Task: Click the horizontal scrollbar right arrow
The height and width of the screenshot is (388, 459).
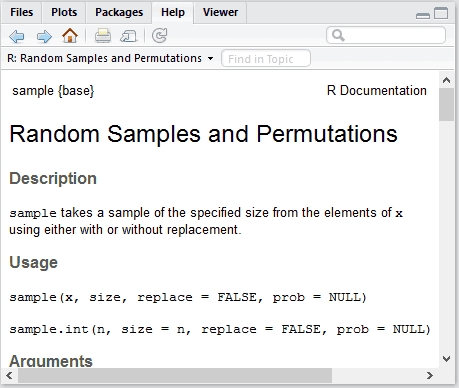Action: point(430,376)
